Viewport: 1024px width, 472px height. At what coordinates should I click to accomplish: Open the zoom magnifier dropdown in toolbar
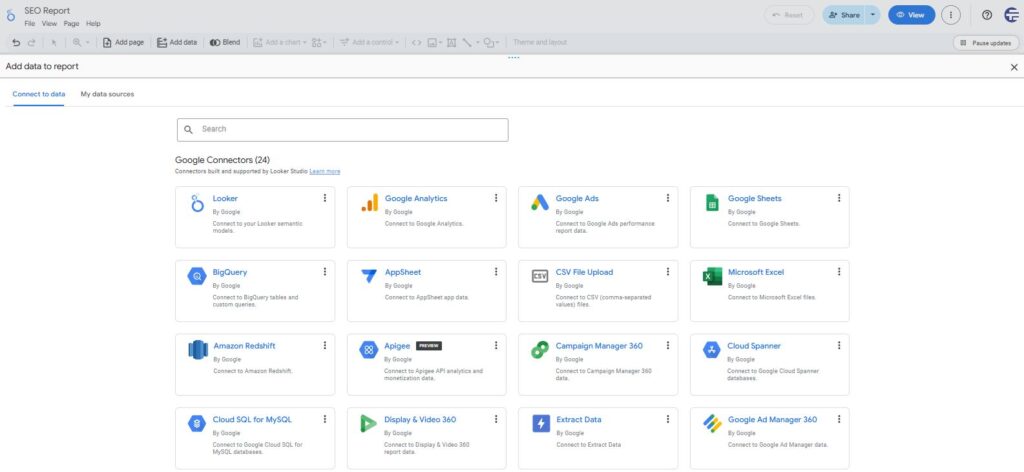(81, 42)
